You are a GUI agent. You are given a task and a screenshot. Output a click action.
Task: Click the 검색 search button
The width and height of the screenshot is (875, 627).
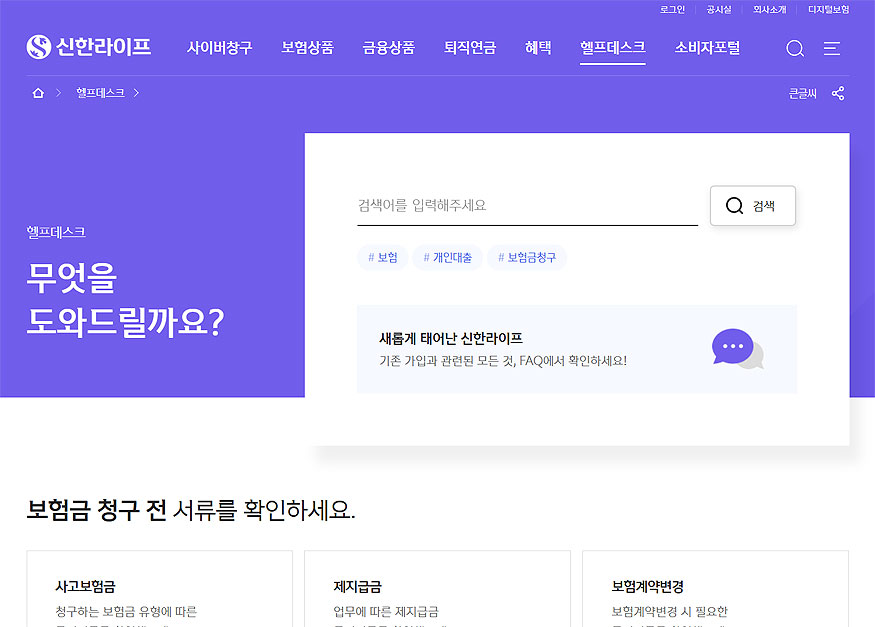753,206
